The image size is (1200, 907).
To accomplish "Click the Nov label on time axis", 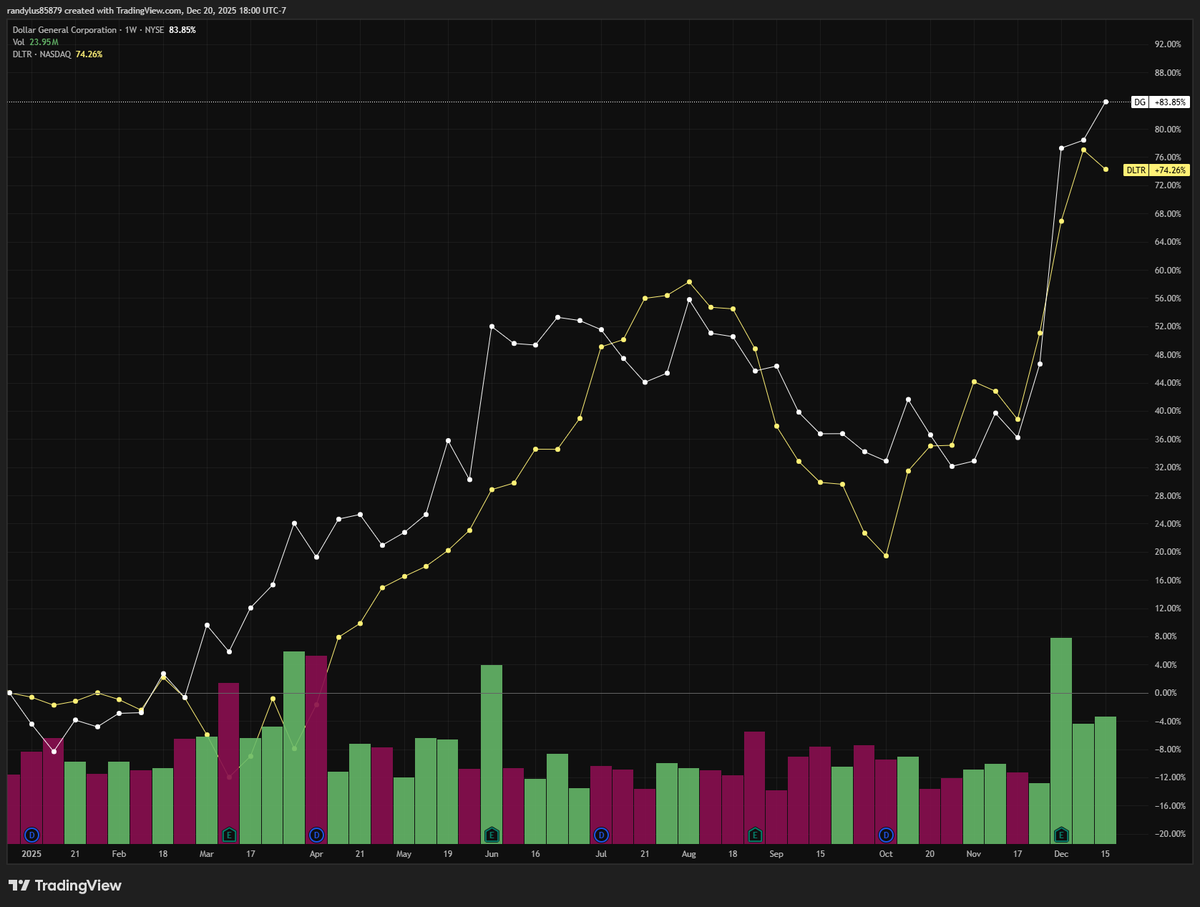I will 974,855.
